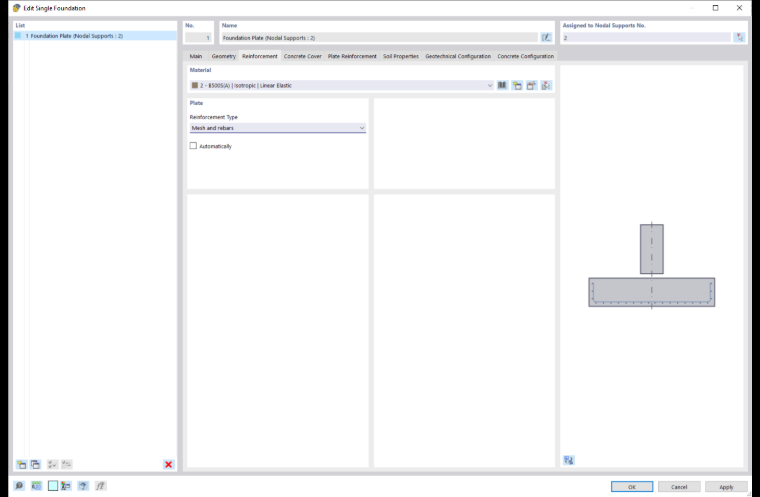
Task: Open the search help icon at bottom
Action: (x=19, y=486)
